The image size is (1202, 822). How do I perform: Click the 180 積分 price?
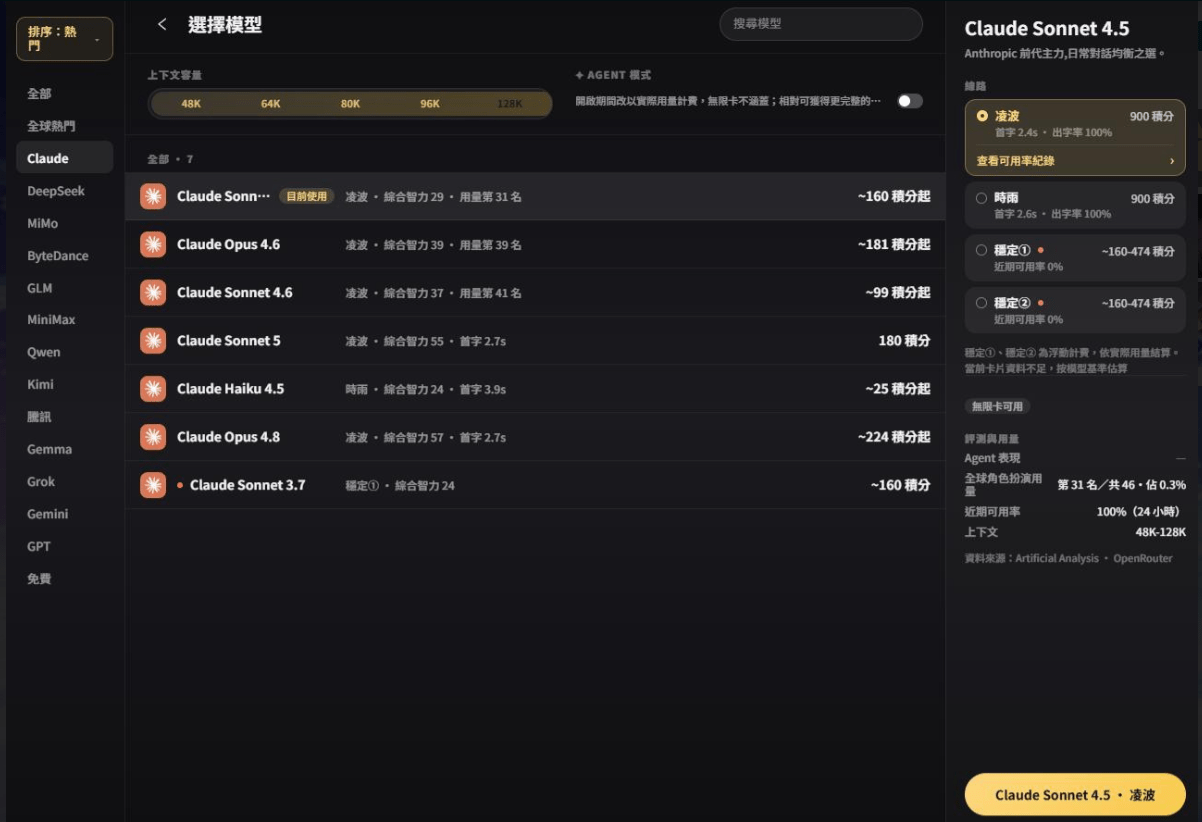pos(904,340)
